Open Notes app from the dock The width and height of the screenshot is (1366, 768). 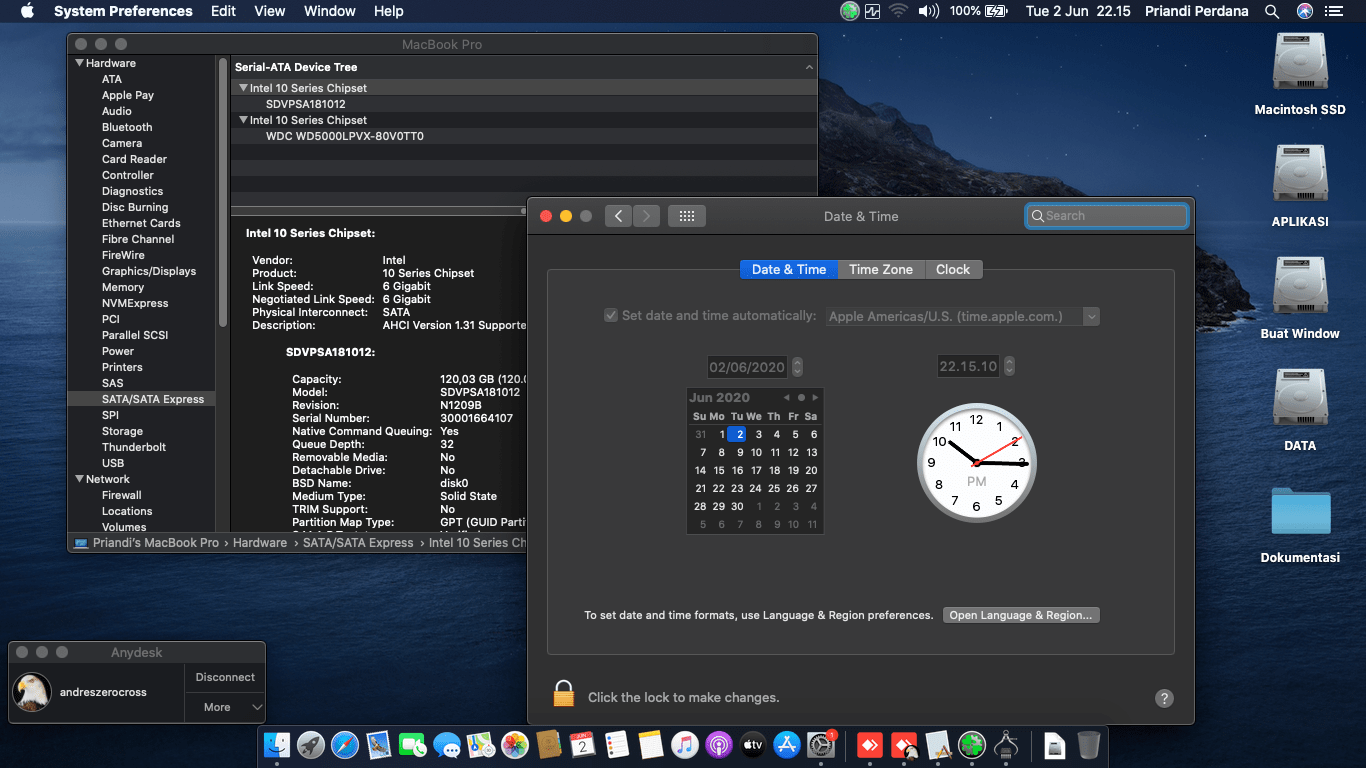651,745
